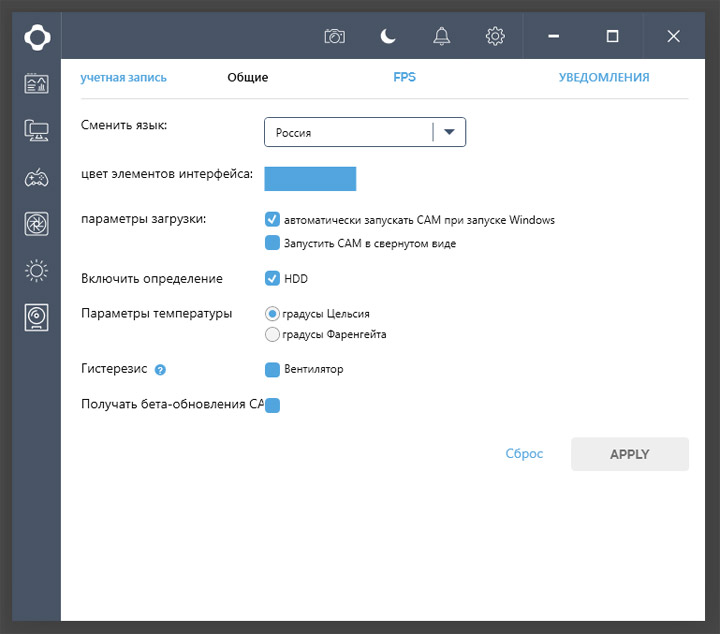Open the gamepad games section in sidebar
The height and width of the screenshot is (634, 720).
(x=37, y=178)
